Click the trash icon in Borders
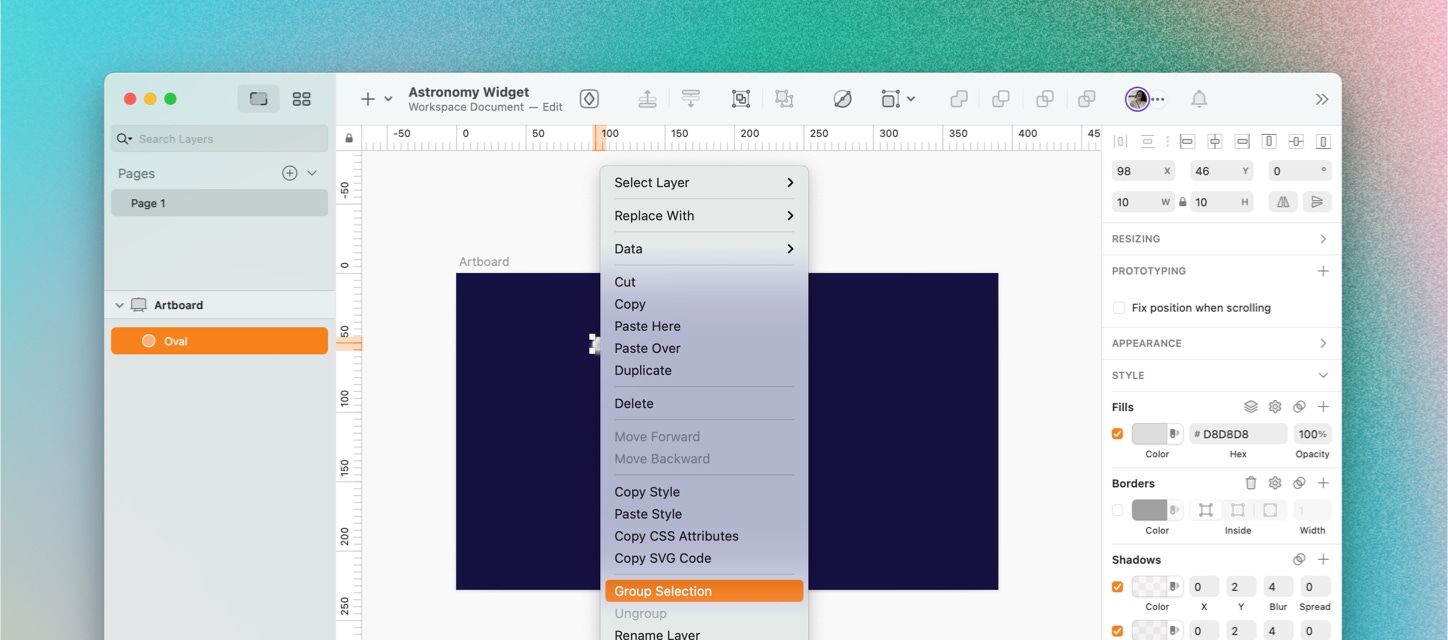The image size is (1448, 640). coord(1250,483)
